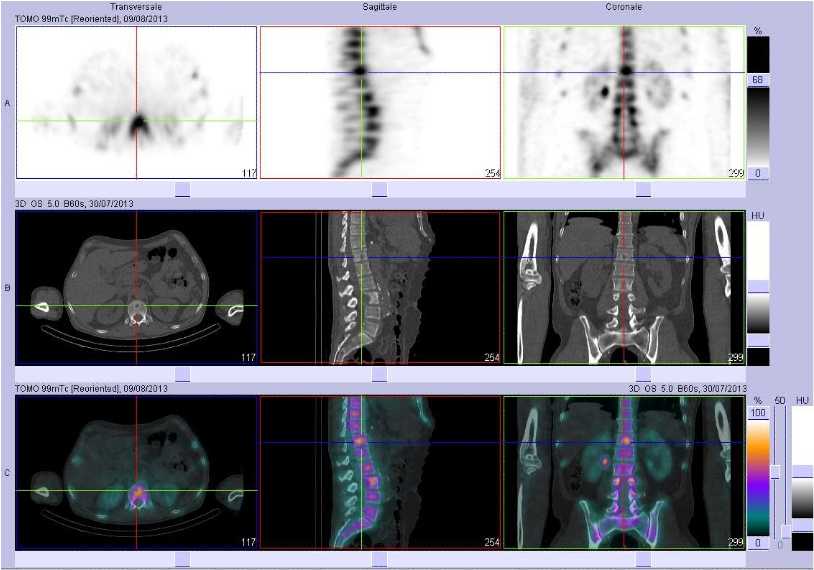The image size is (814, 570).
Task: Click the small bottom slider handle beside the blend slider
Action: (x=786, y=532)
